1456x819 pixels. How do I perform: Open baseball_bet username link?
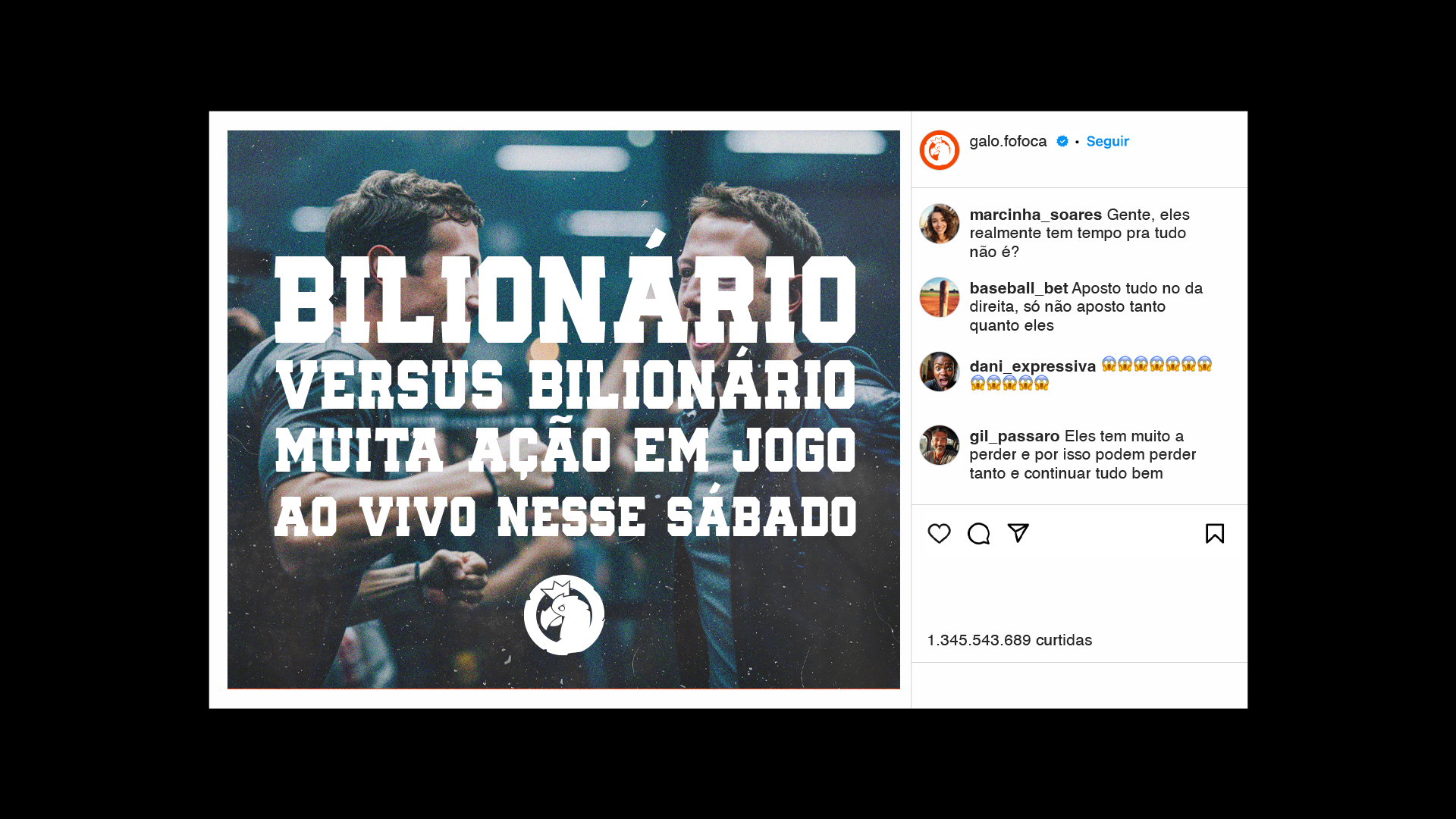tap(1018, 288)
